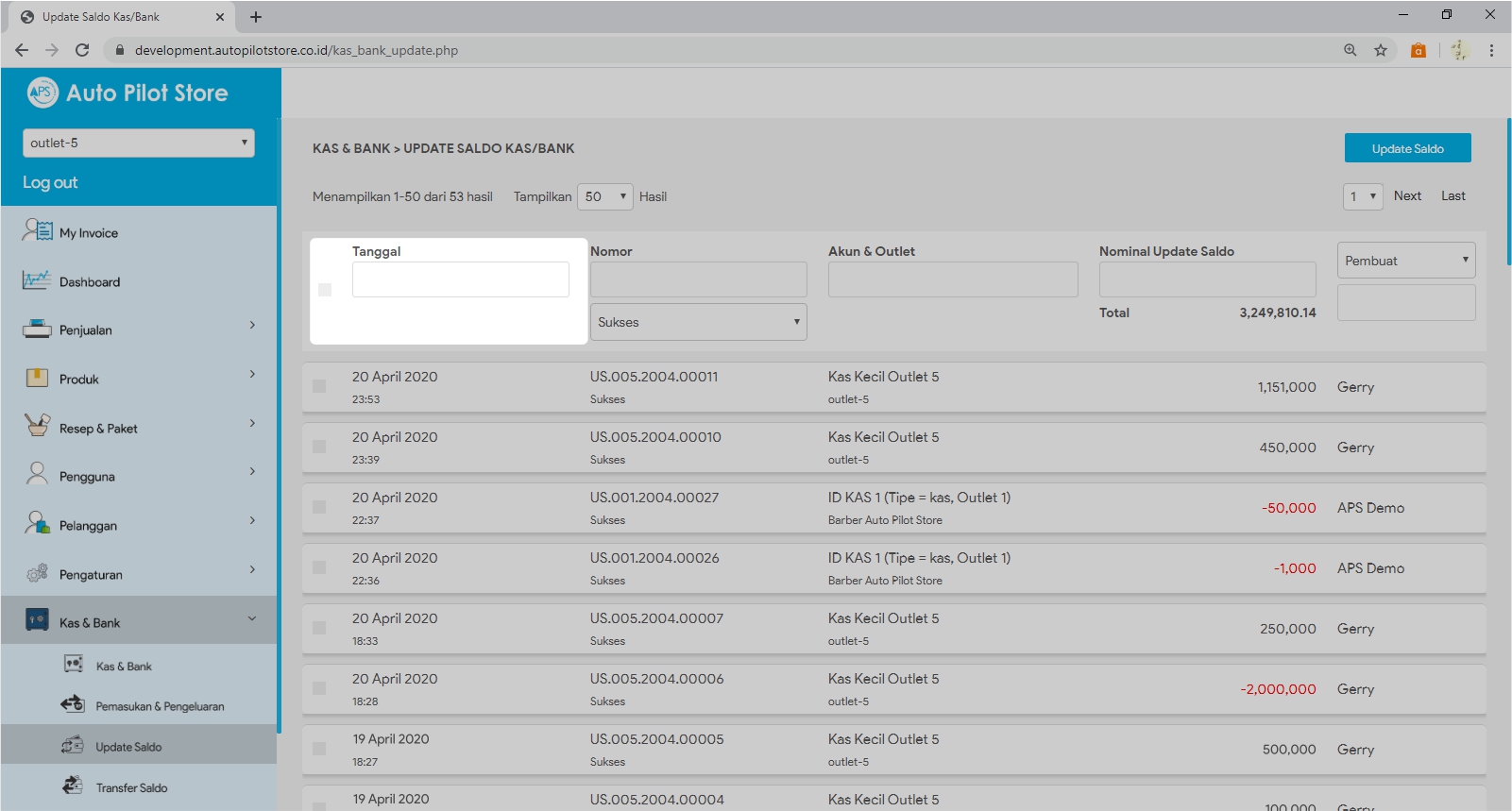1512x811 pixels.
Task: Expand the Pembuat filter dropdown
Action: [x=1405, y=261]
